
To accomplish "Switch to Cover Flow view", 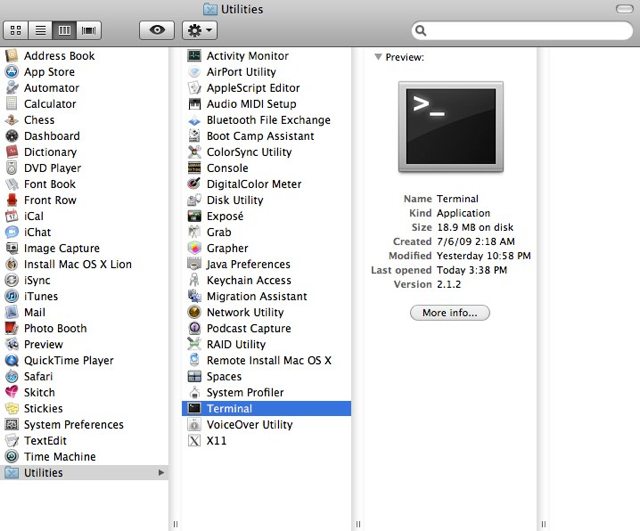I will (90, 31).
